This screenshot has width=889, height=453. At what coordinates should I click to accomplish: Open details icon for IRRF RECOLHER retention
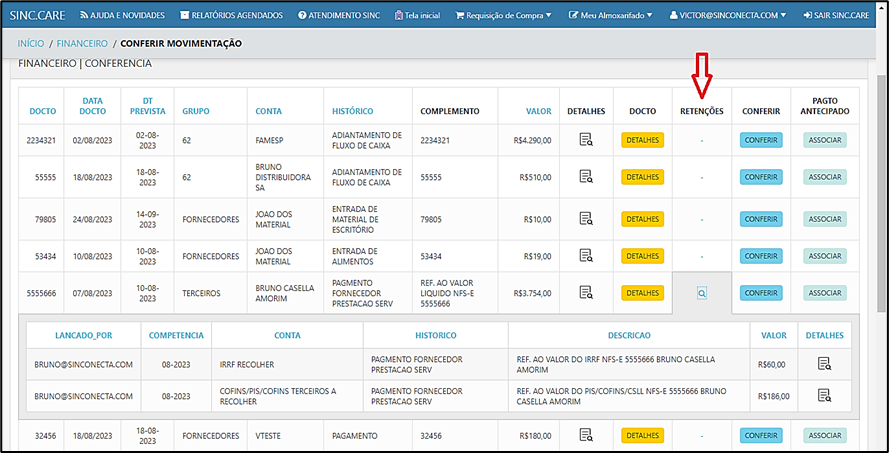pos(824,364)
